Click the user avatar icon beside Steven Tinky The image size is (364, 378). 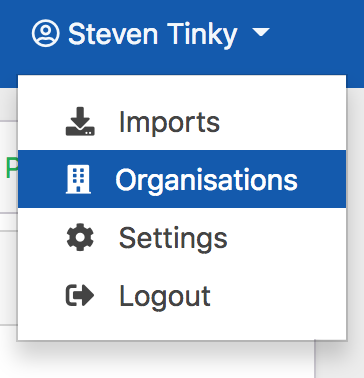coord(46,33)
